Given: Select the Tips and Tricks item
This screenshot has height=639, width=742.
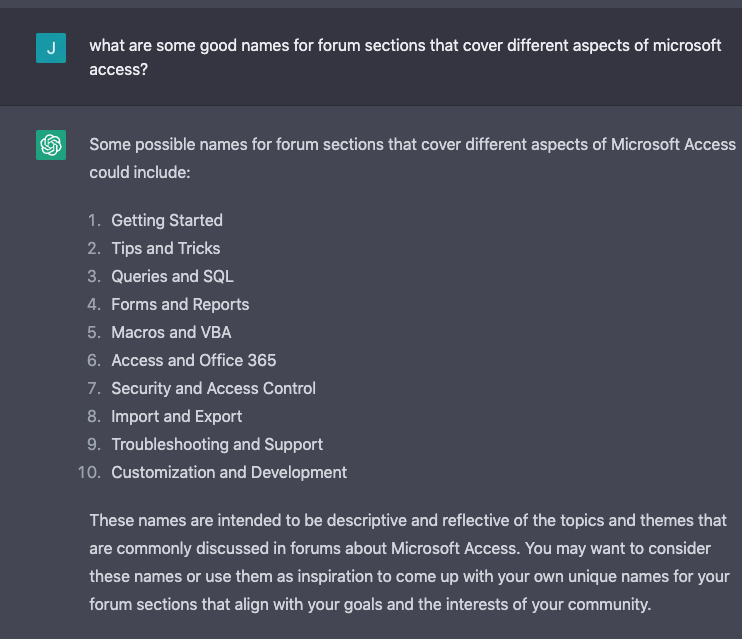Looking at the screenshot, I should click(166, 248).
